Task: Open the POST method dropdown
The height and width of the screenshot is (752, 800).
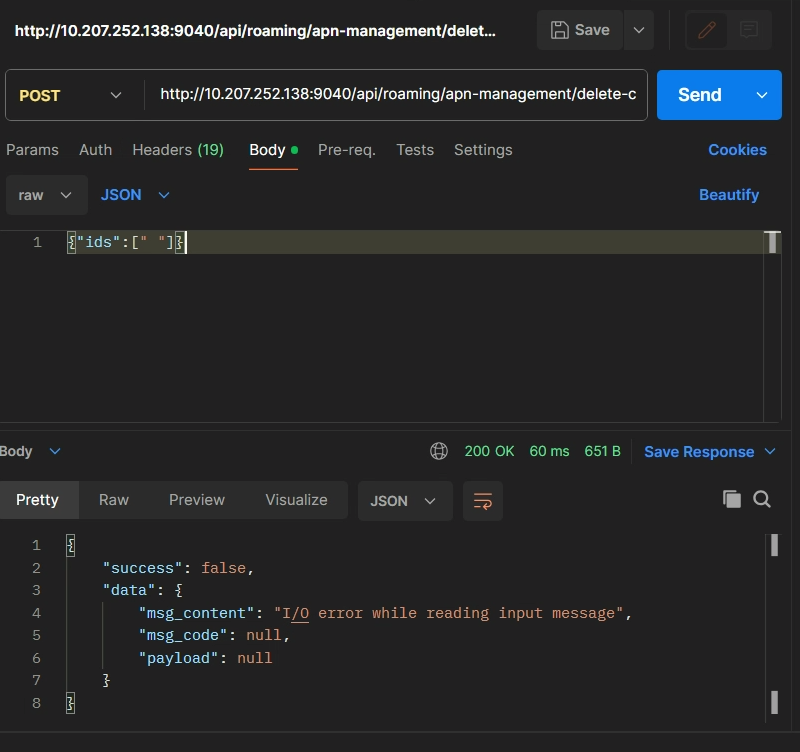Action: 70,95
